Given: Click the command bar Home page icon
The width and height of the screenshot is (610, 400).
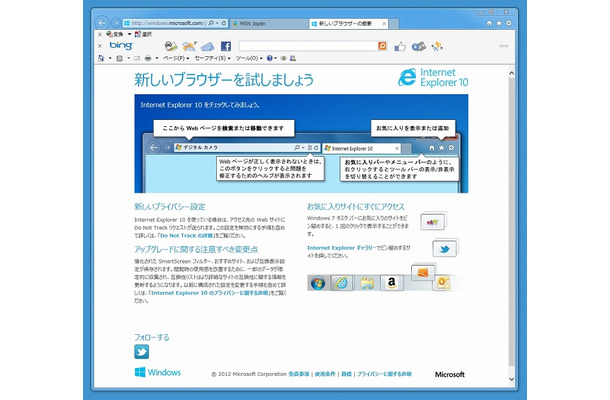Looking at the screenshot, I should [x=101, y=58].
